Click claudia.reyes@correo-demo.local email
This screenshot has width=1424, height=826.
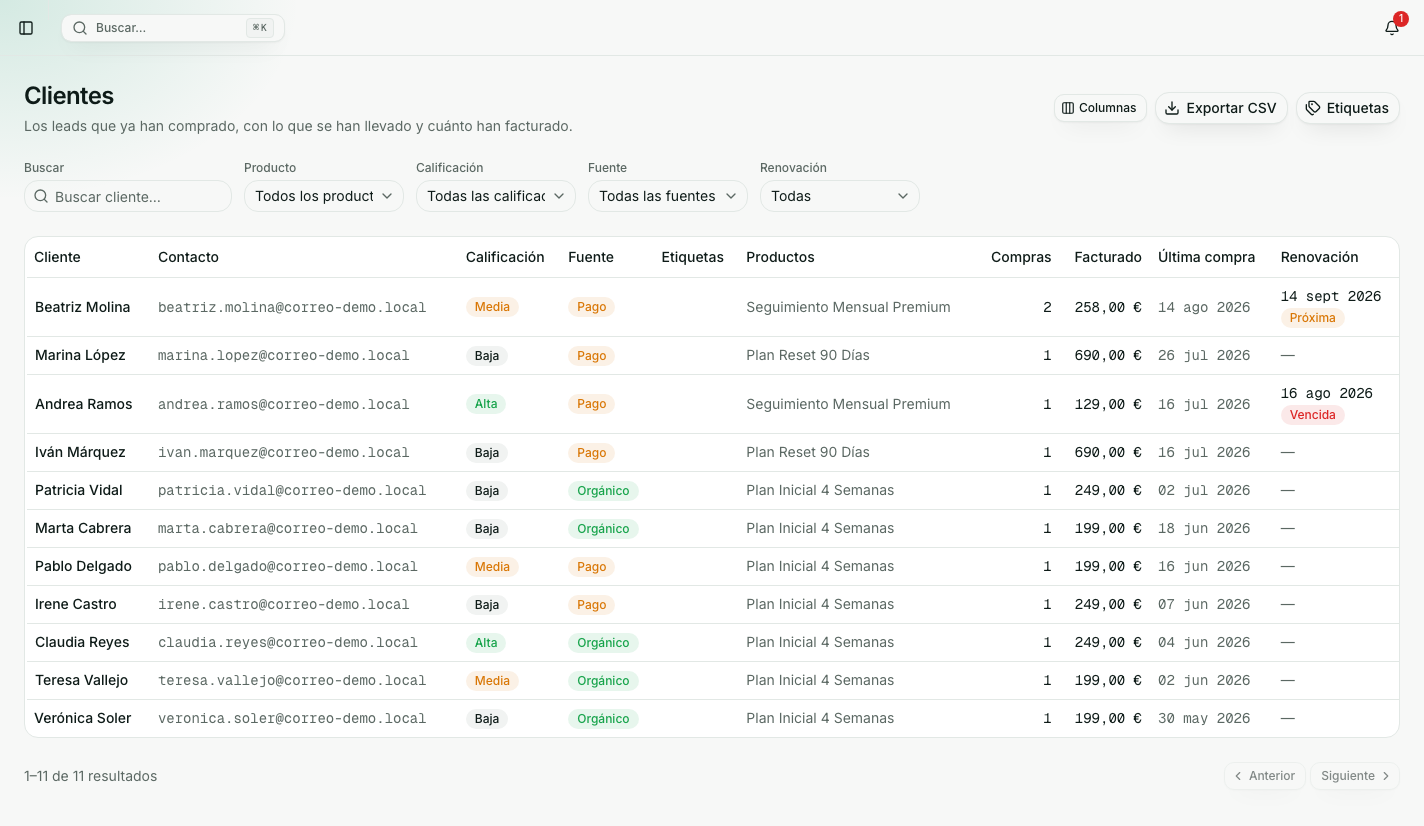coord(288,642)
